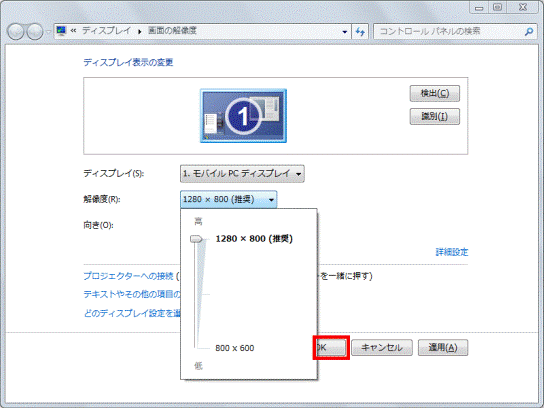Click the back navigation arrow button
This screenshot has height=408, width=544.
coord(16,32)
